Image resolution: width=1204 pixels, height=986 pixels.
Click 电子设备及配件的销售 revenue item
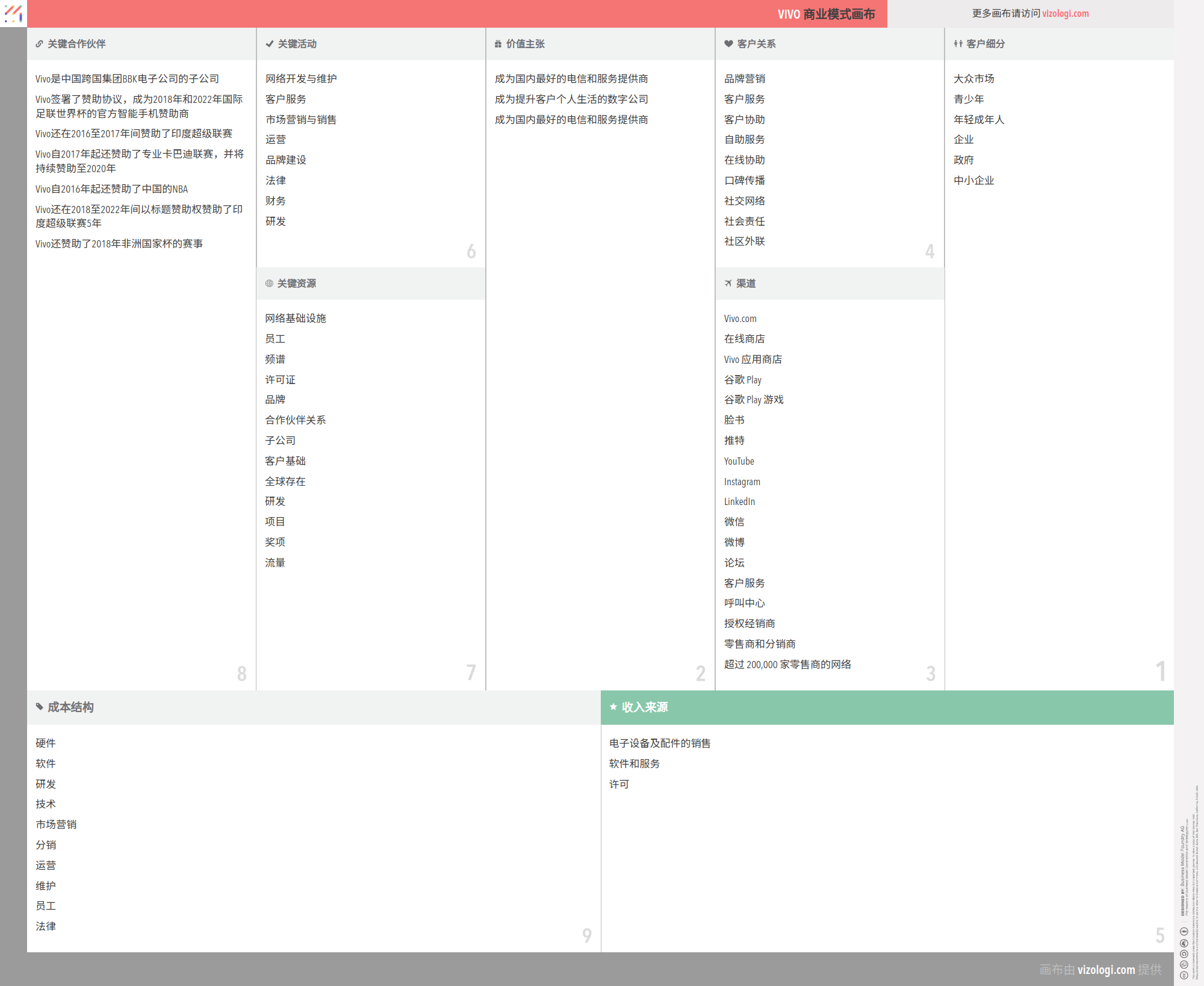tap(659, 743)
